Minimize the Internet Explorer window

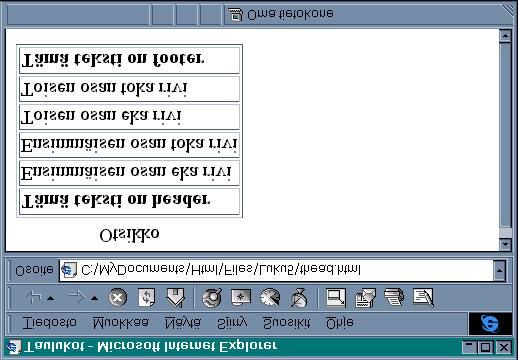[469, 347]
